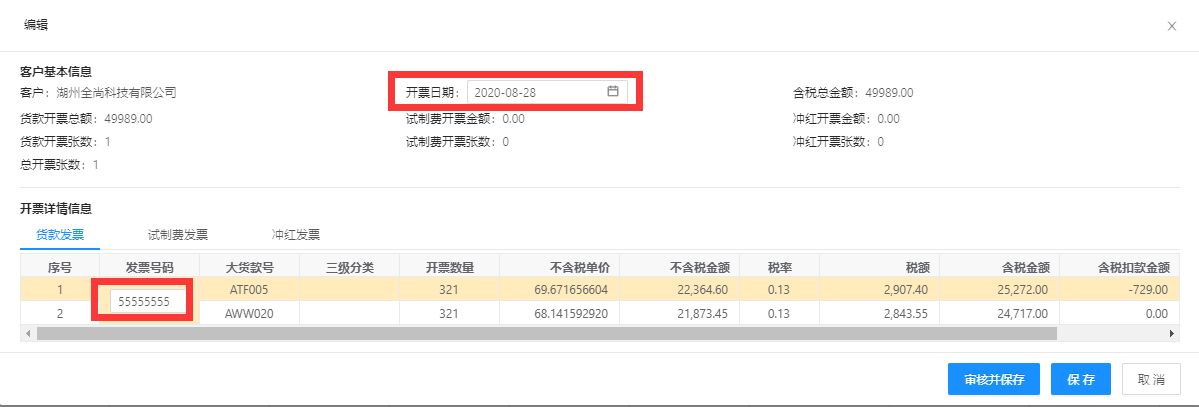This screenshot has height=407, width=1199.
Task: Close the 编辑 dialog with X icon
Action: 1171,26
